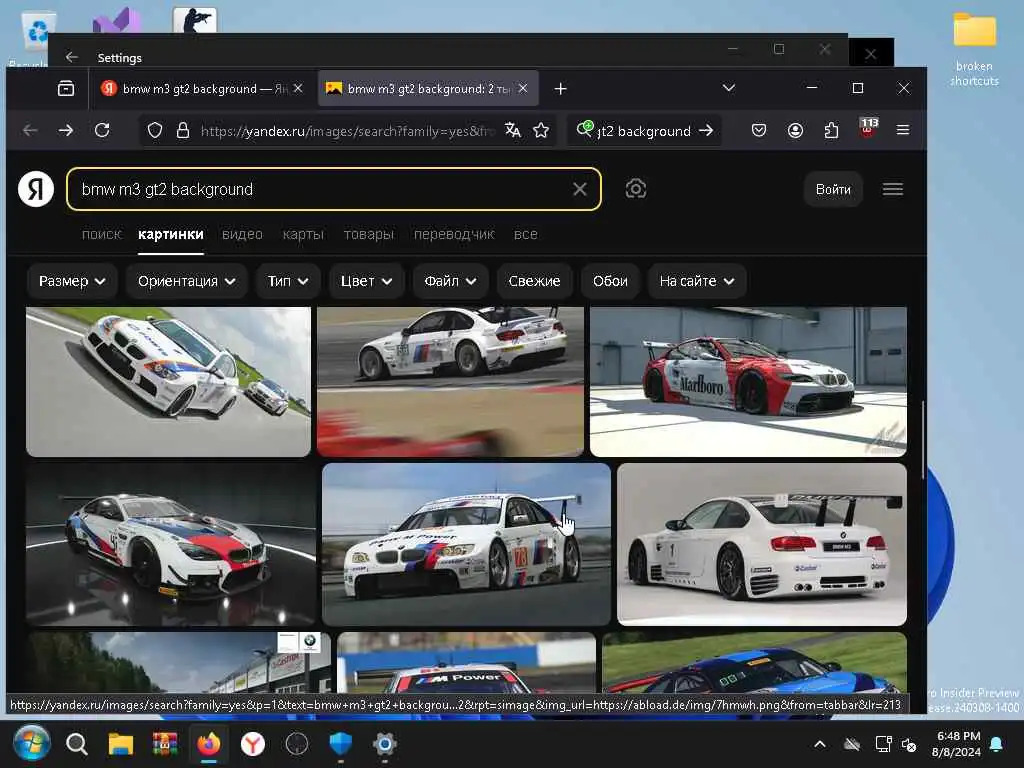Focus the Firefox URL address field
The height and width of the screenshot is (768, 1024).
point(346,131)
